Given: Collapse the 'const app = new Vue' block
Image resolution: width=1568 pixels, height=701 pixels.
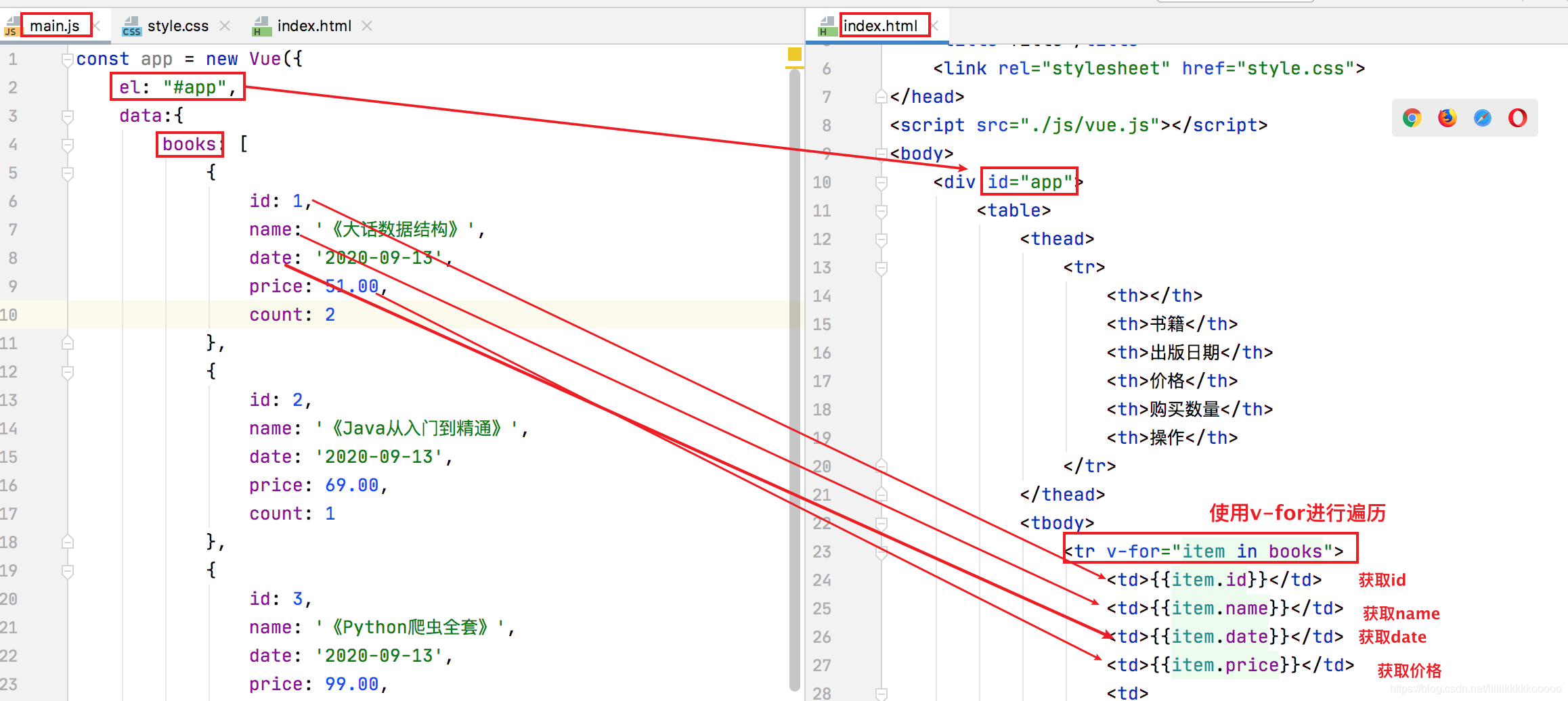Looking at the screenshot, I should point(67,60).
